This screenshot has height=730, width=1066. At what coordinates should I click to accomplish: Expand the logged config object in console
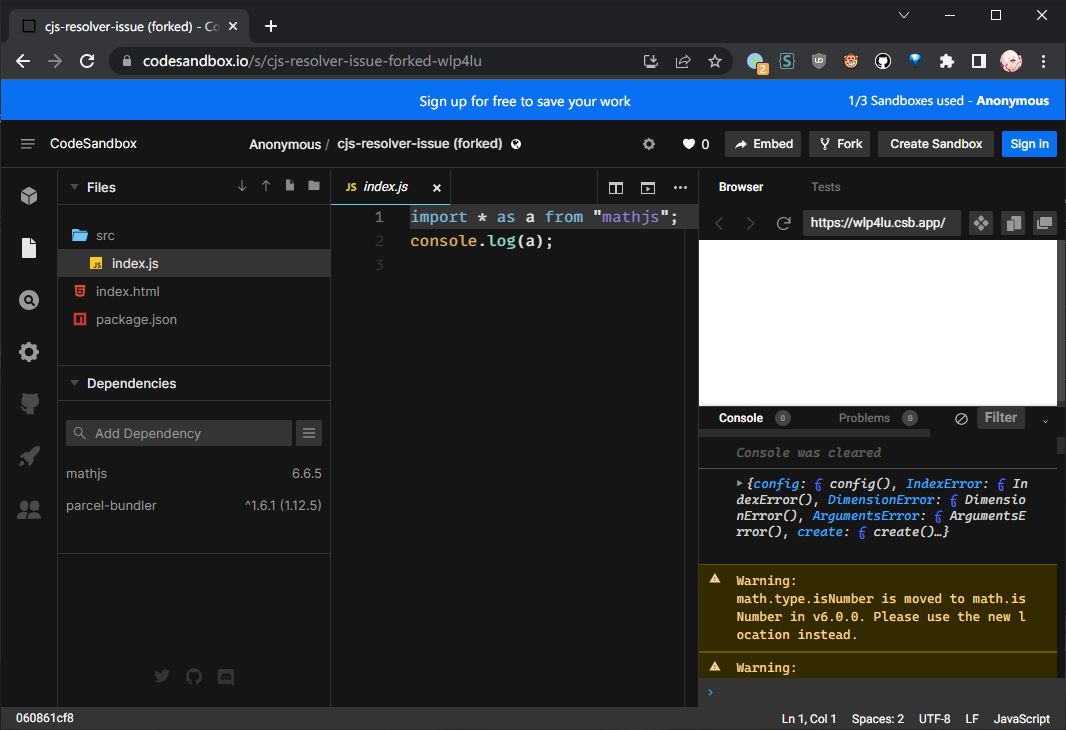click(x=739, y=483)
